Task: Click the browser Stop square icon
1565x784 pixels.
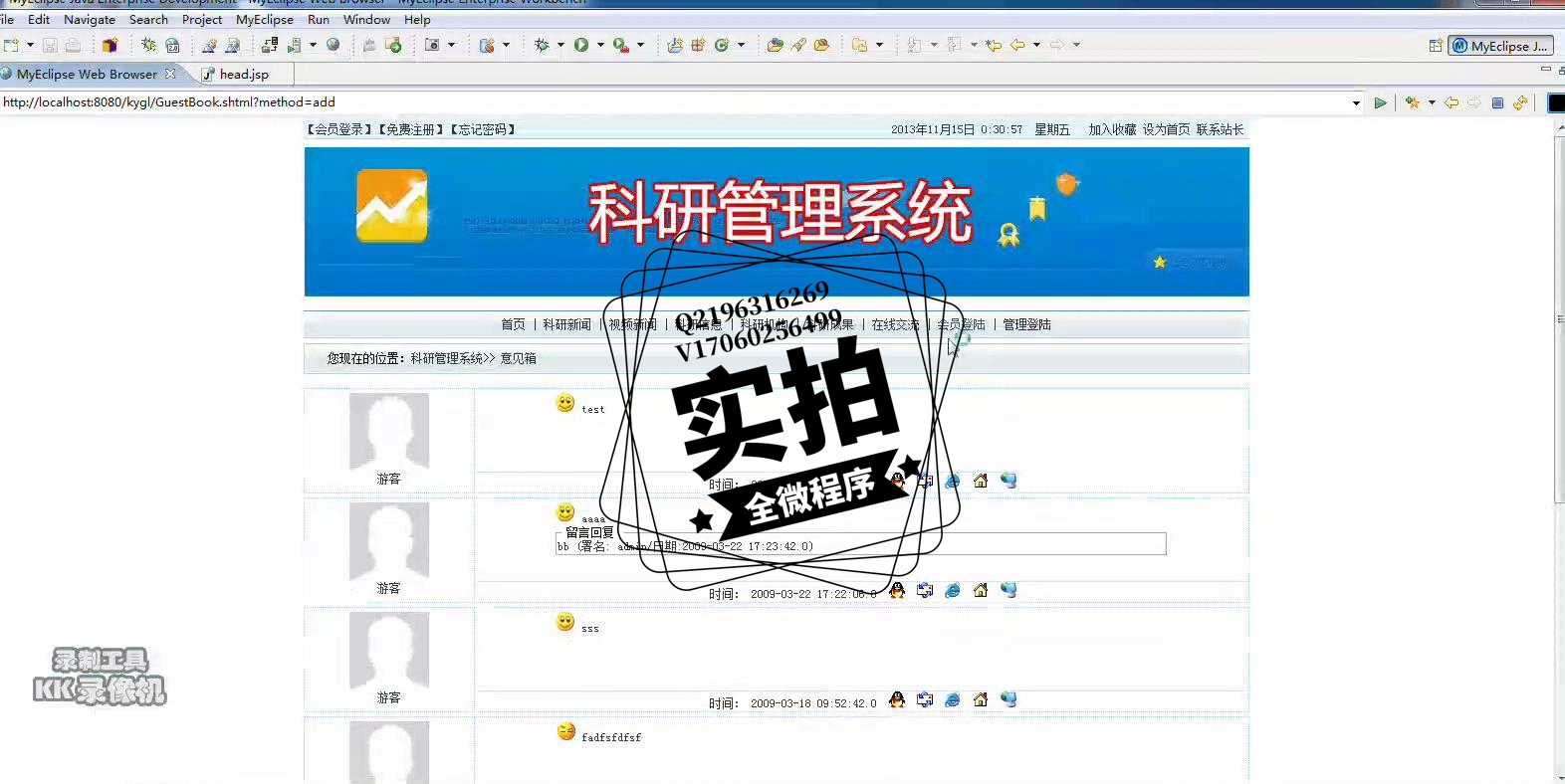Action: coord(1497,102)
